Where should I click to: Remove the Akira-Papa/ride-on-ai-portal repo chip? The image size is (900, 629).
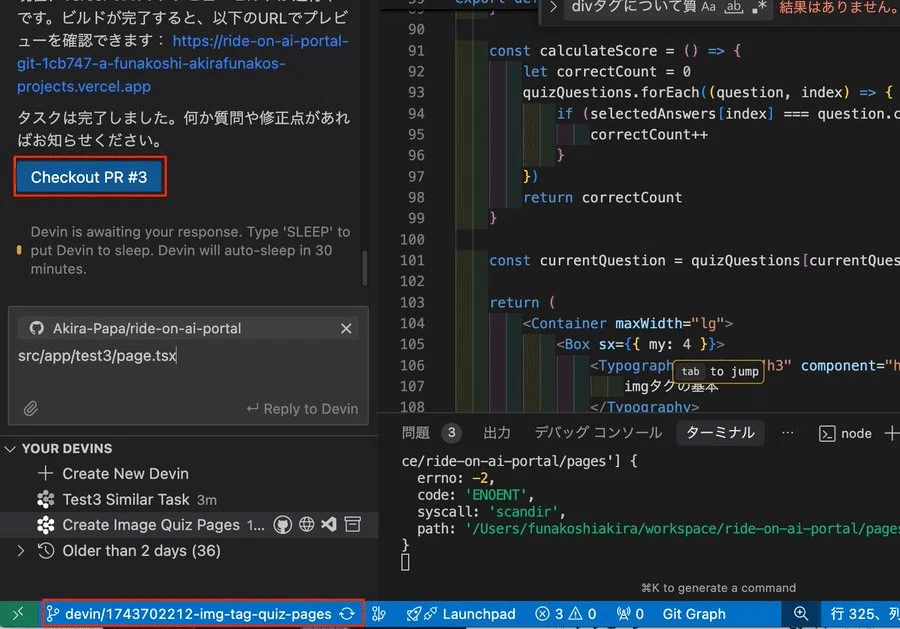point(346,328)
